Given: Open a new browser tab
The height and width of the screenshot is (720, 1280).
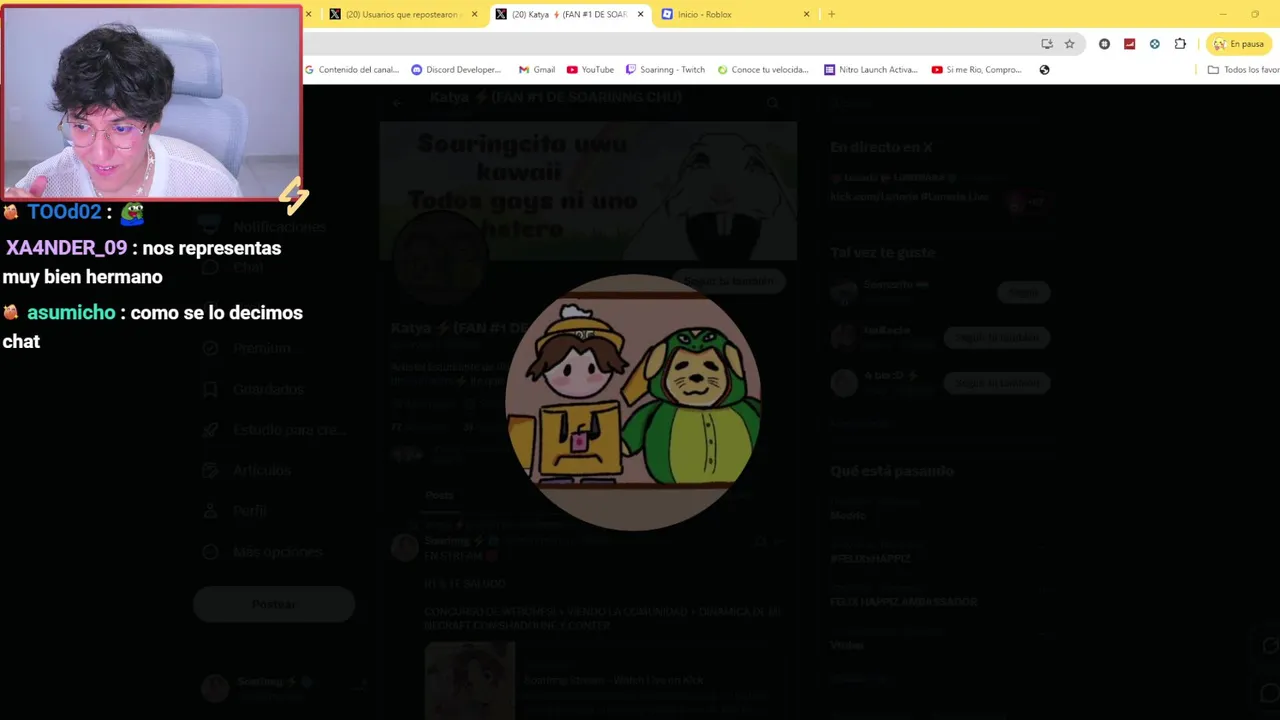Looking at the screenshot, I should (x=831, y=14).
